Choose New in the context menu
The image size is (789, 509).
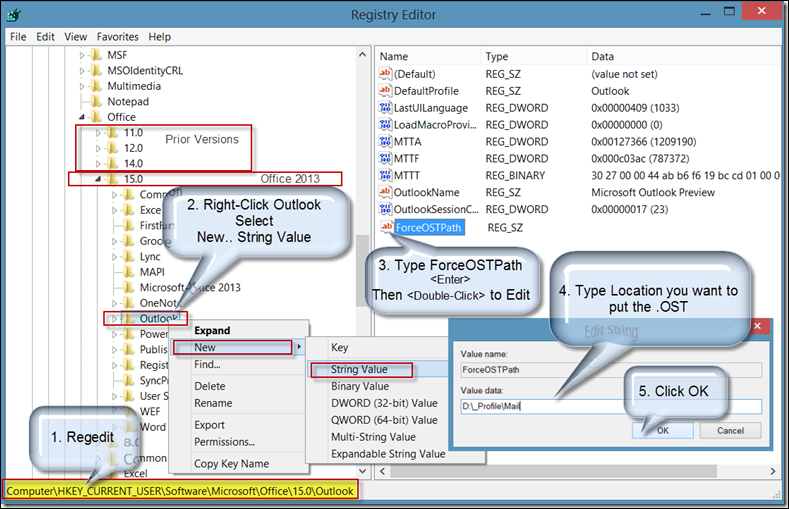(x=239, y=348)
